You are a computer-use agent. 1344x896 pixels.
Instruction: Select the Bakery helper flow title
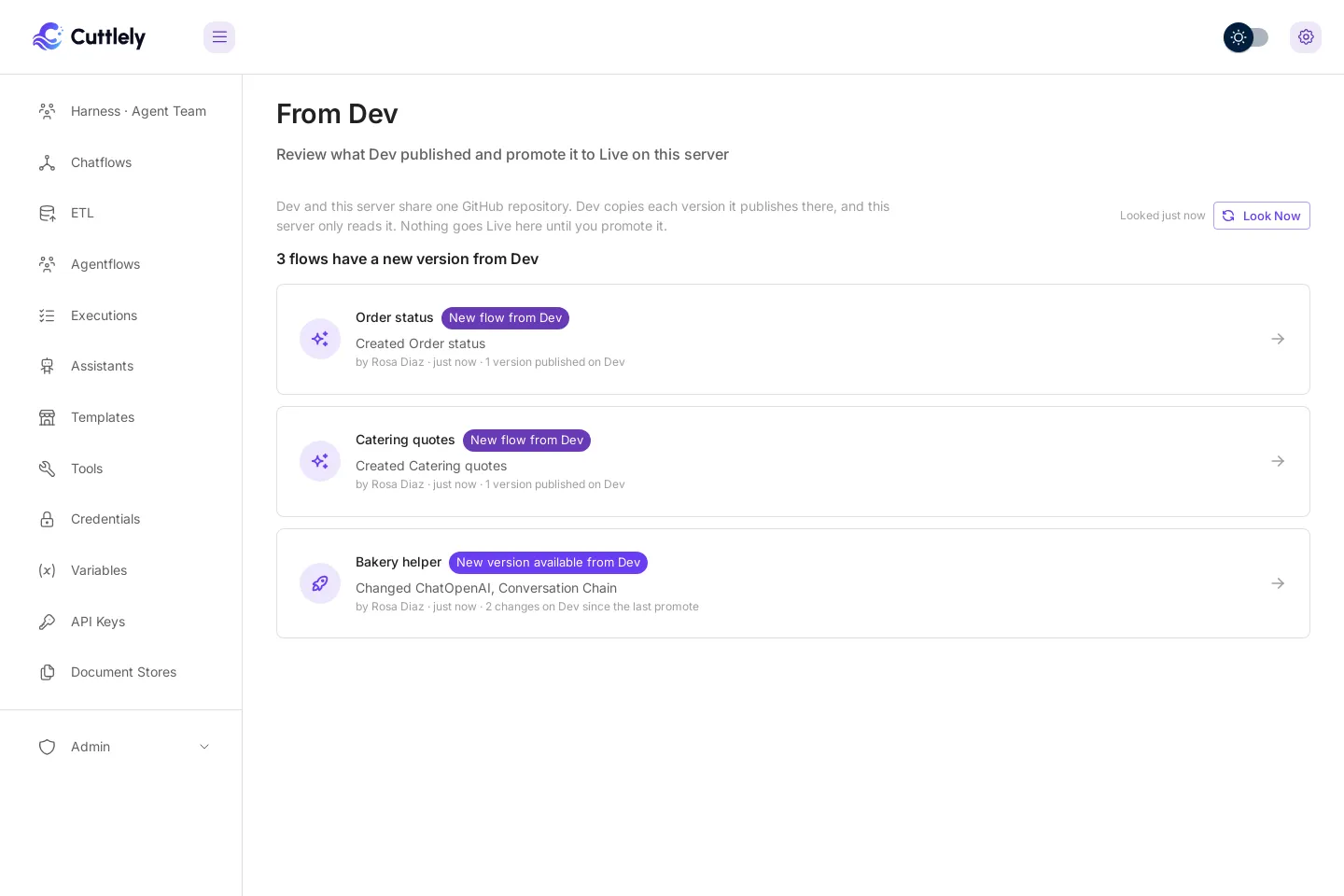coord(399,562)
